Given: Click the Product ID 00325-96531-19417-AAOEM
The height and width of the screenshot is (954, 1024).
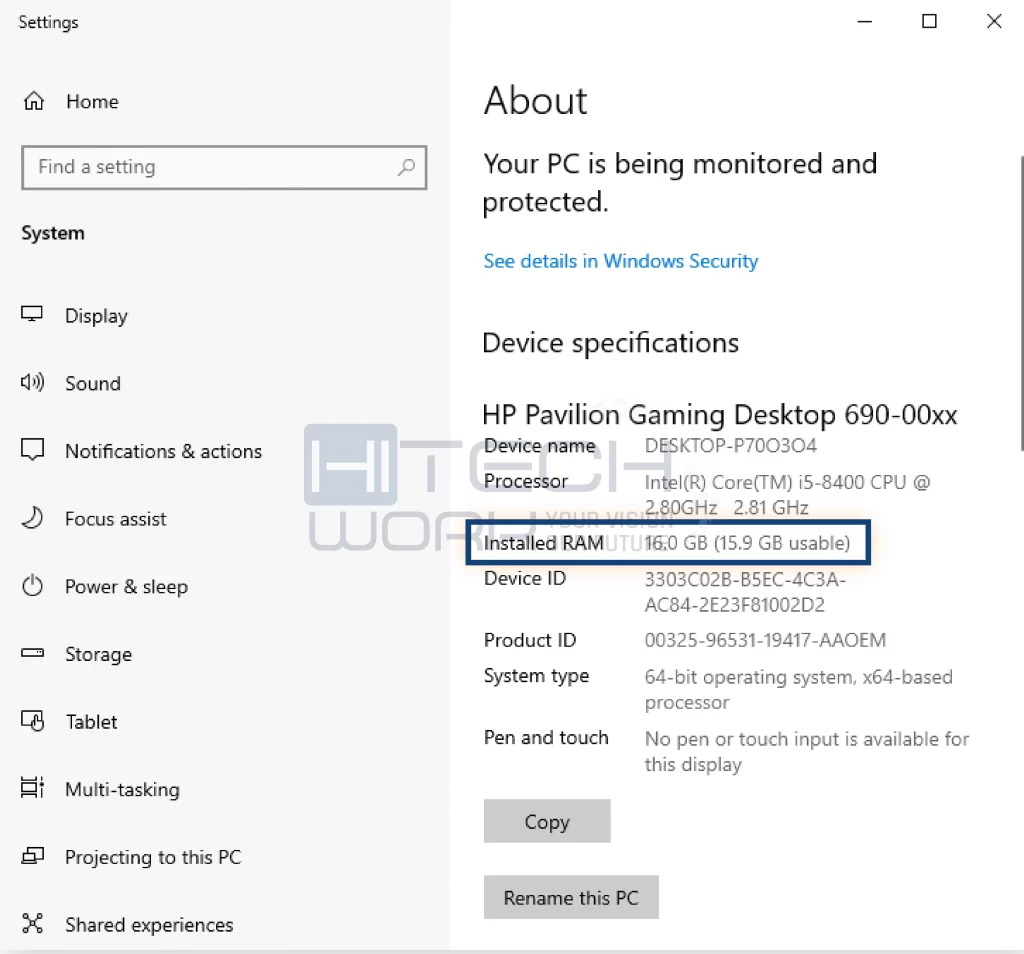Looking at the screenshot, I should pos(765,641).
